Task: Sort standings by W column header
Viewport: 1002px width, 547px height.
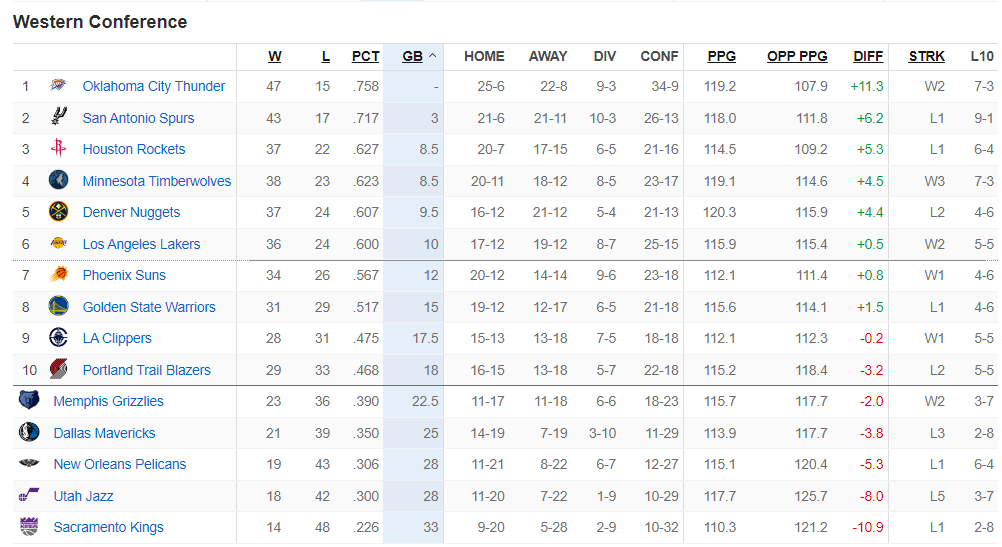Action: (x=275, y=57)
